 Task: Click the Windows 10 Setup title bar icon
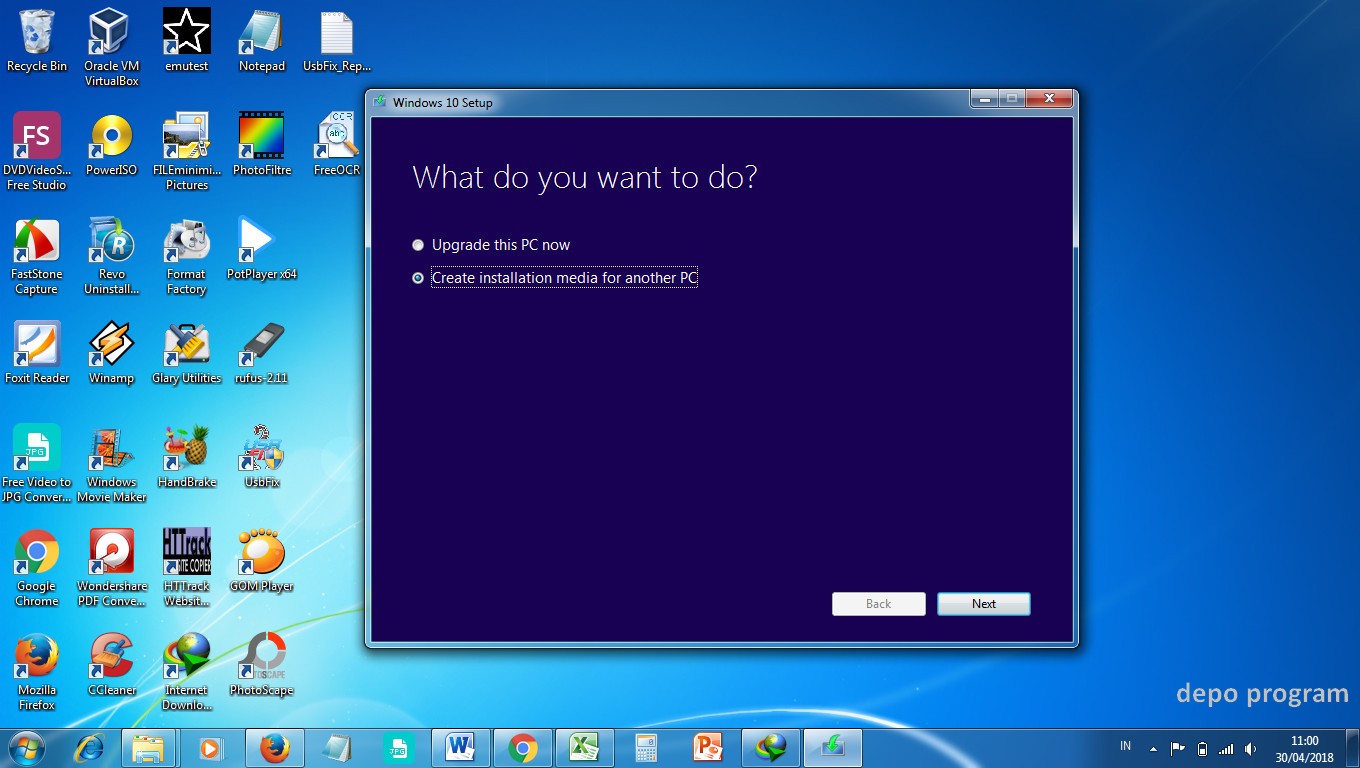coord(381,102)
